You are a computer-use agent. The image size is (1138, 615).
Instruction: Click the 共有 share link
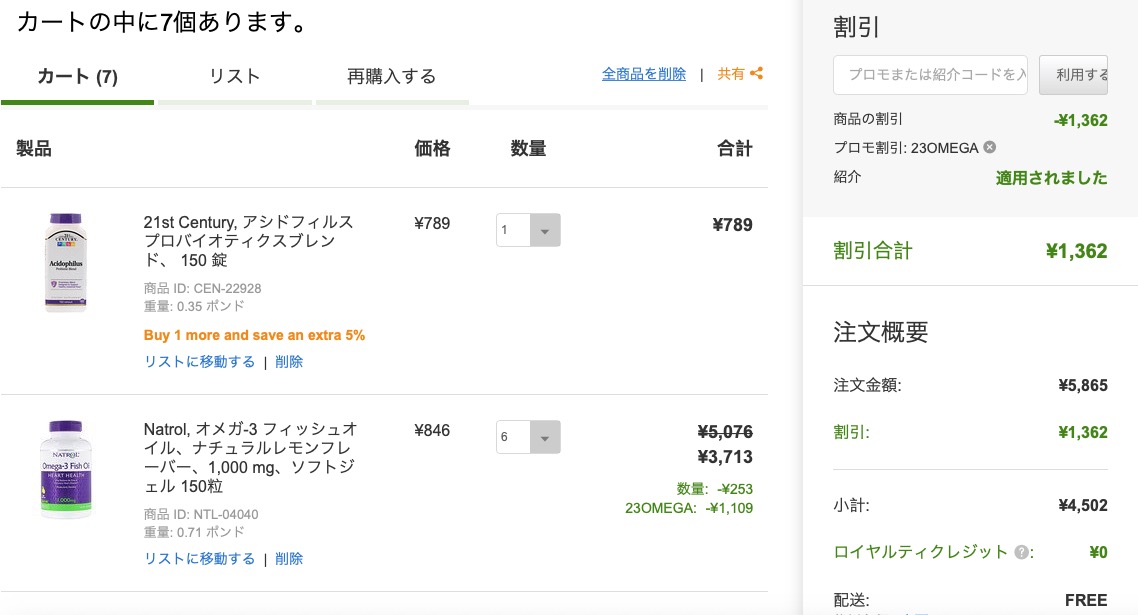pos(740,73)
